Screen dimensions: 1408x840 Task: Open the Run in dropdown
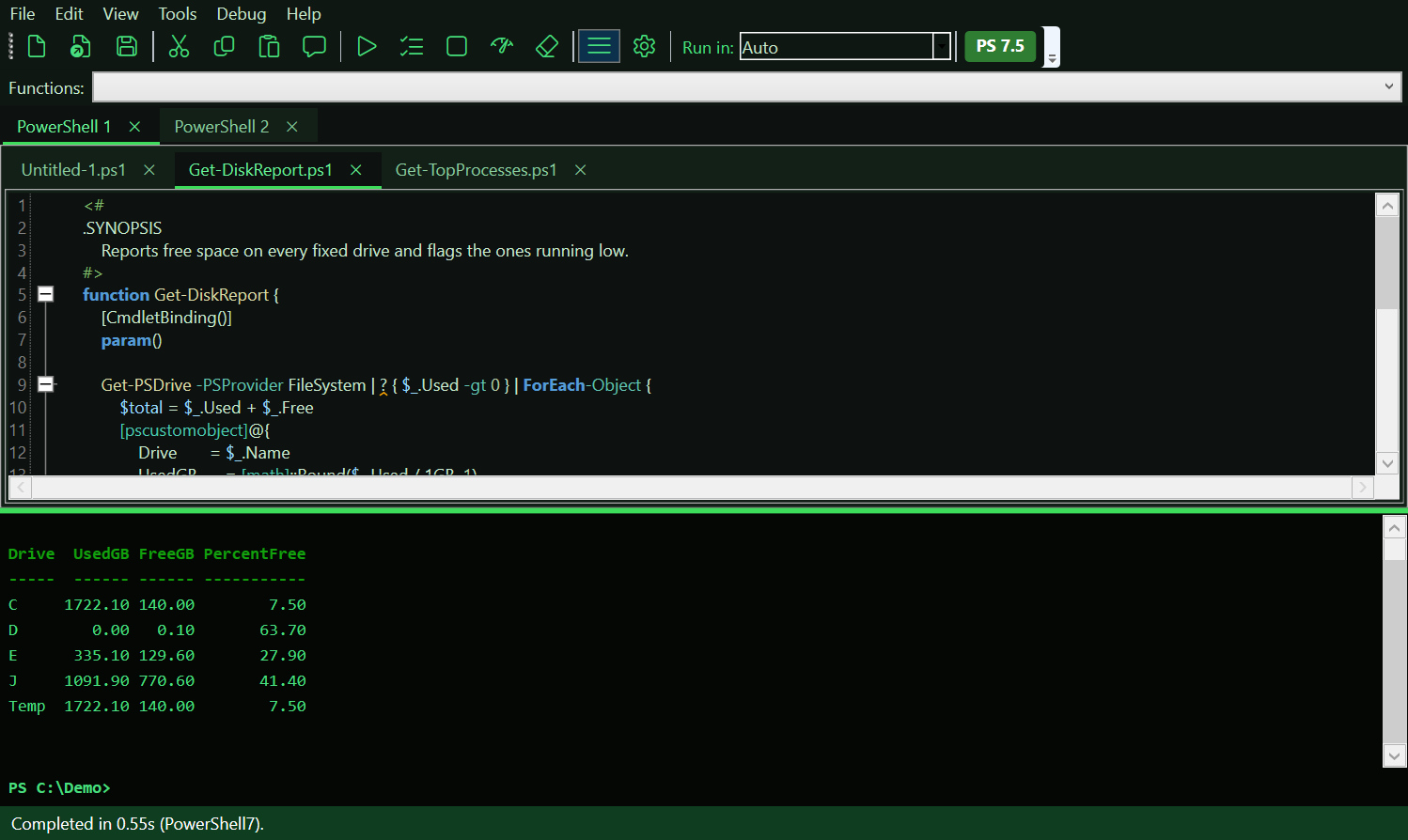(942, 46)
